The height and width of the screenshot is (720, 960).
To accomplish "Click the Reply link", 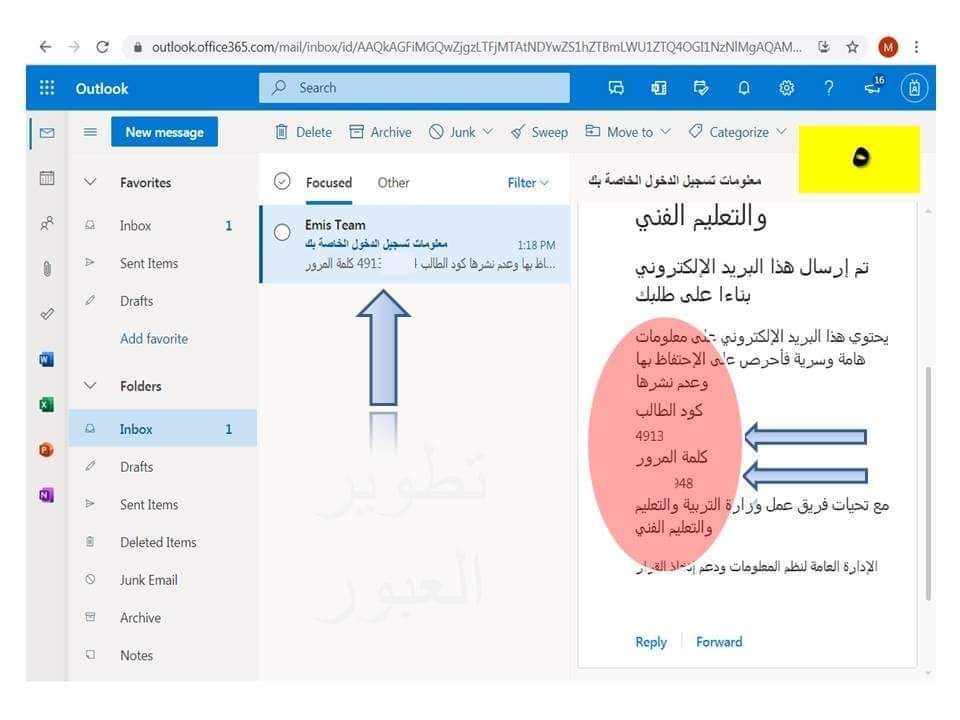I will pos(651,642).
